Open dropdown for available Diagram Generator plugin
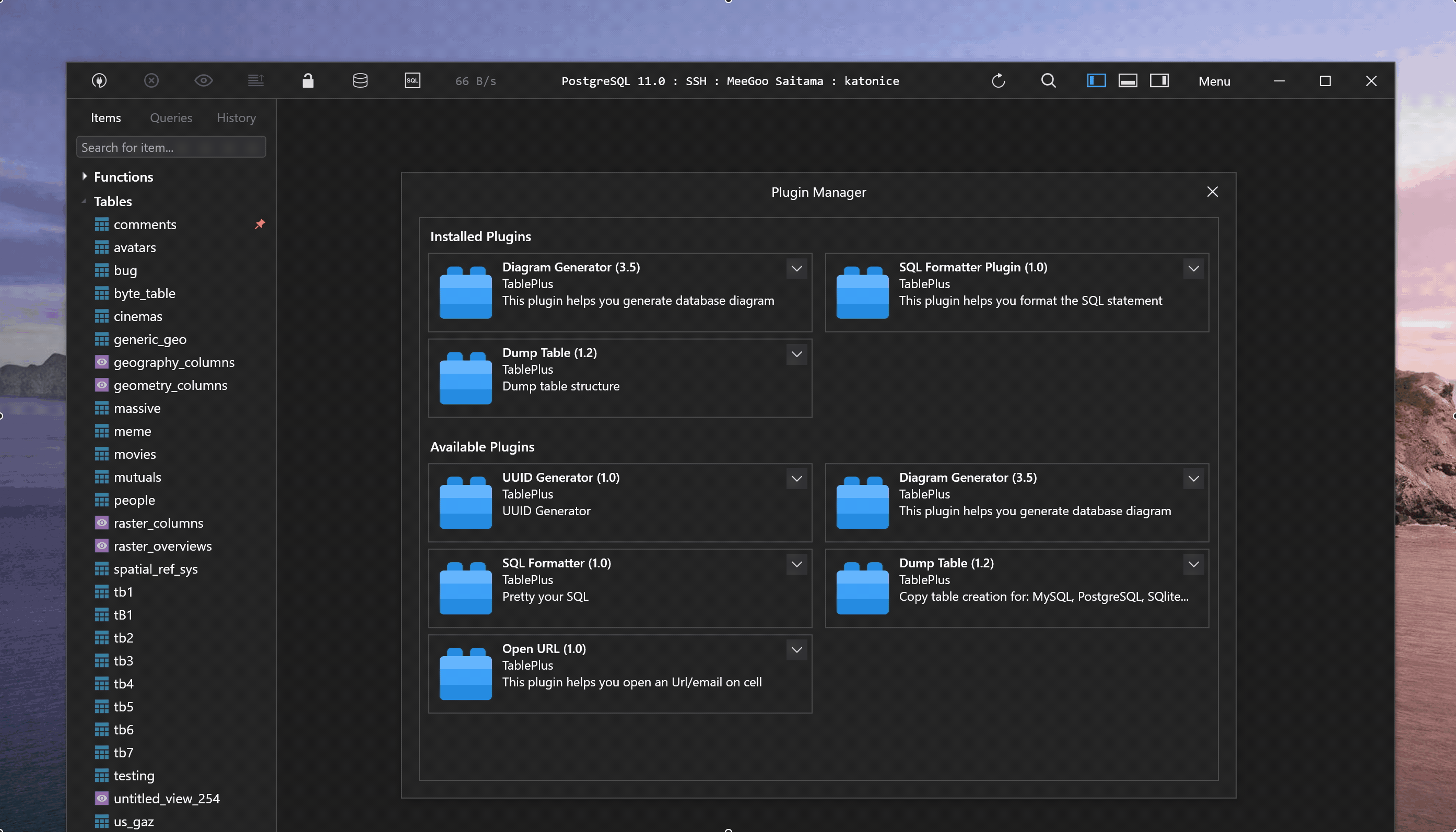Viewport: 1456px width, 832px height. 1193,478
